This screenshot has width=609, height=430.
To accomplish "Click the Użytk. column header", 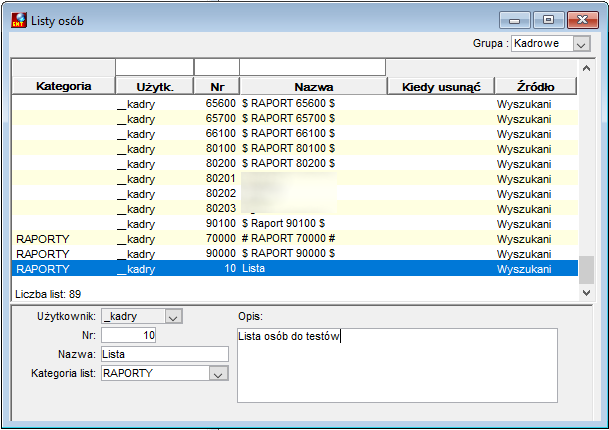I will point(155,86).
